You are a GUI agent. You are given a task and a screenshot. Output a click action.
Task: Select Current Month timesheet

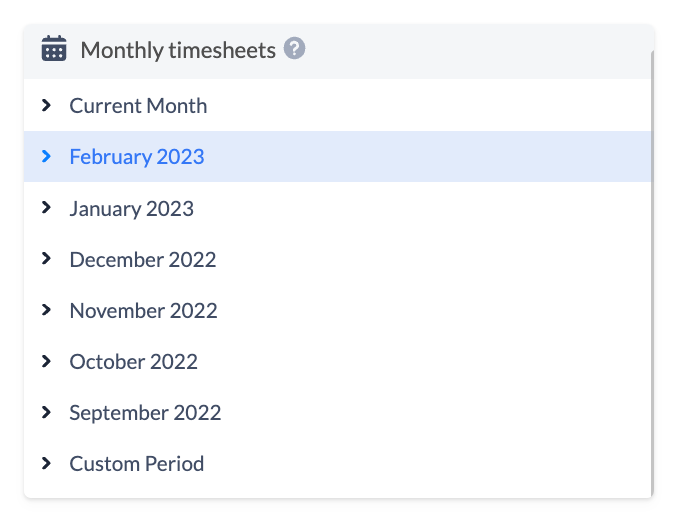tap(138, 105)
